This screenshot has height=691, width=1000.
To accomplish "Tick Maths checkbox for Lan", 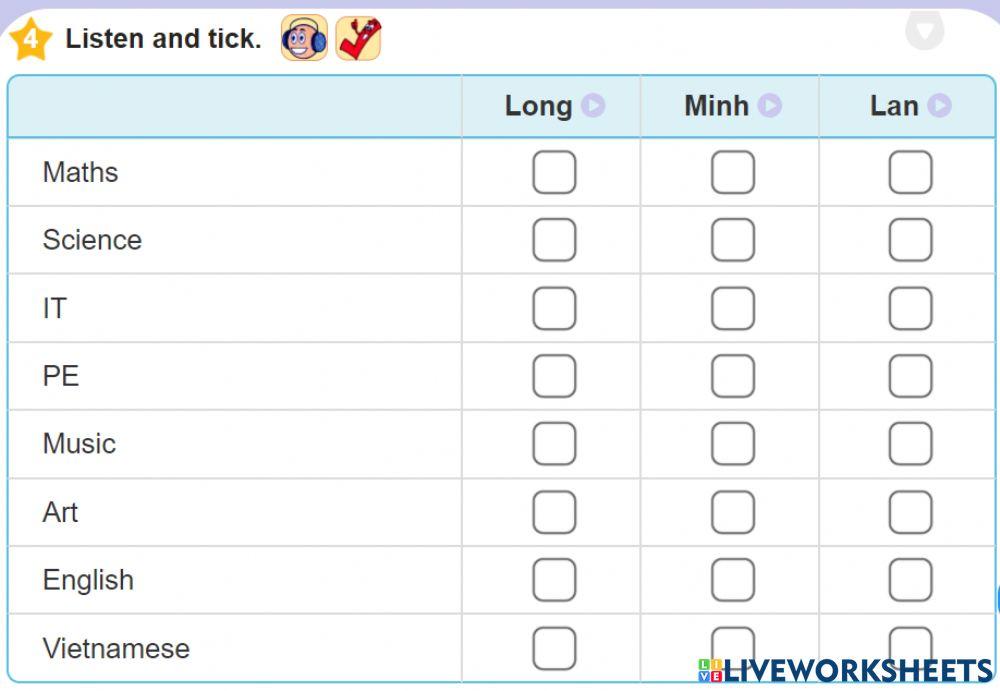I will tap(910, 172).
